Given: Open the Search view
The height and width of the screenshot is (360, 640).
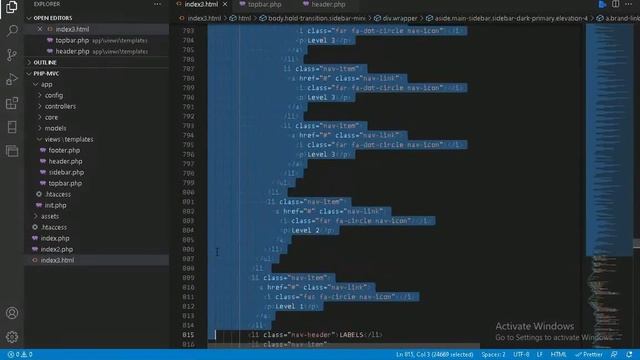Looking at the screenshot, I should [12, 31].
